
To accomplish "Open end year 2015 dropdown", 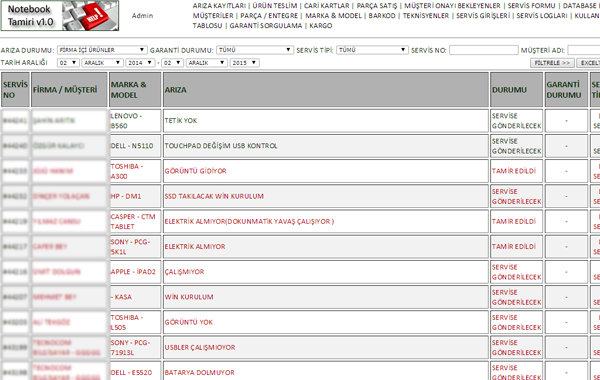I will coord(245,63).
